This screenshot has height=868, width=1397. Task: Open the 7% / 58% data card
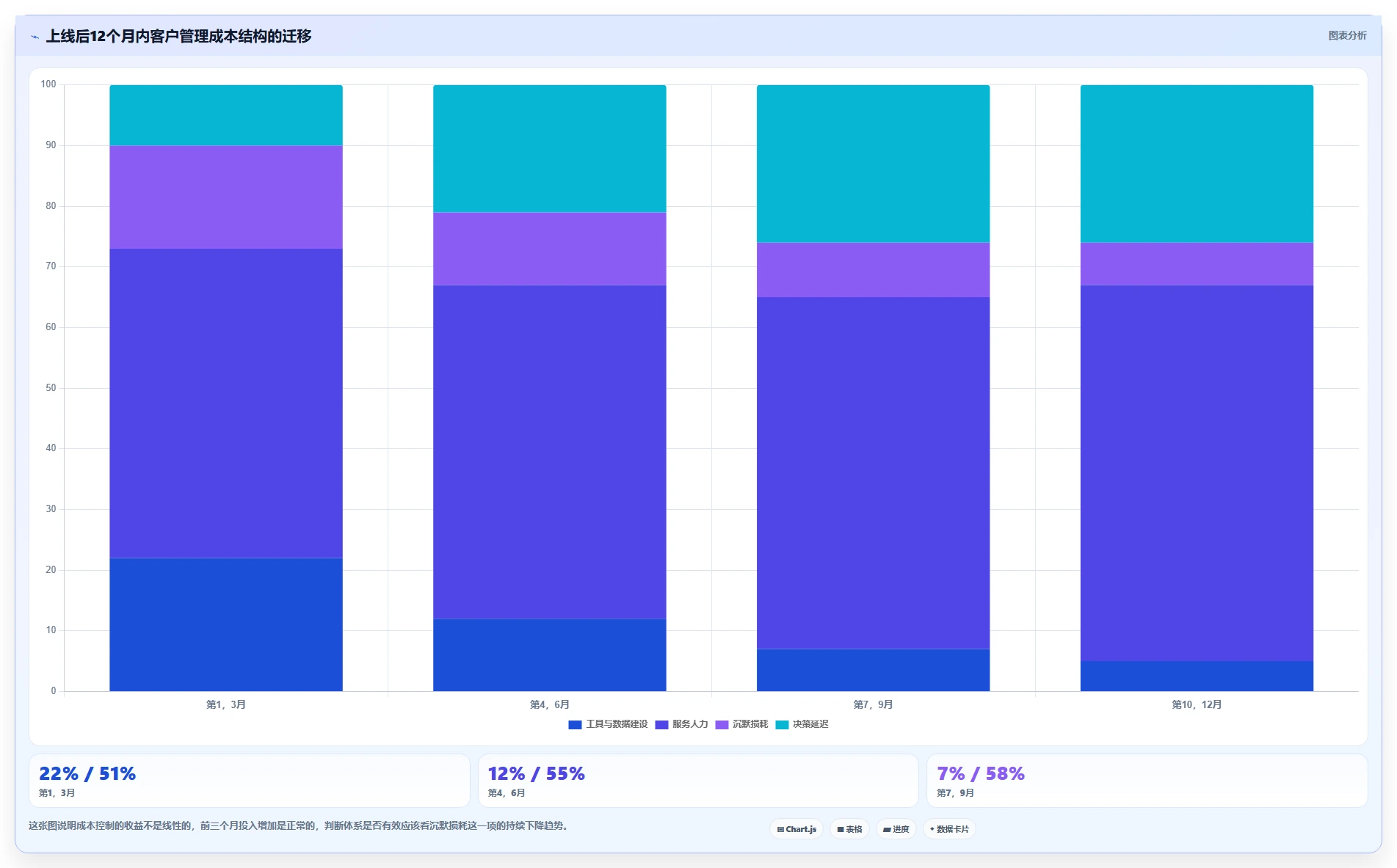1147,781
